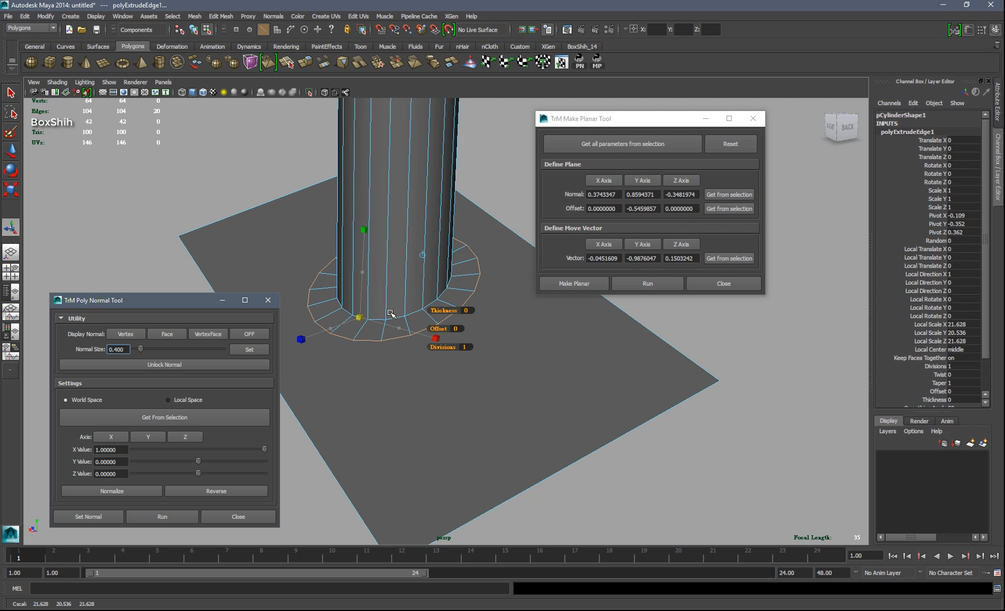1005x611 pixels.
Task: Open the viewport Shading menu
Action: tap(57, 82)
